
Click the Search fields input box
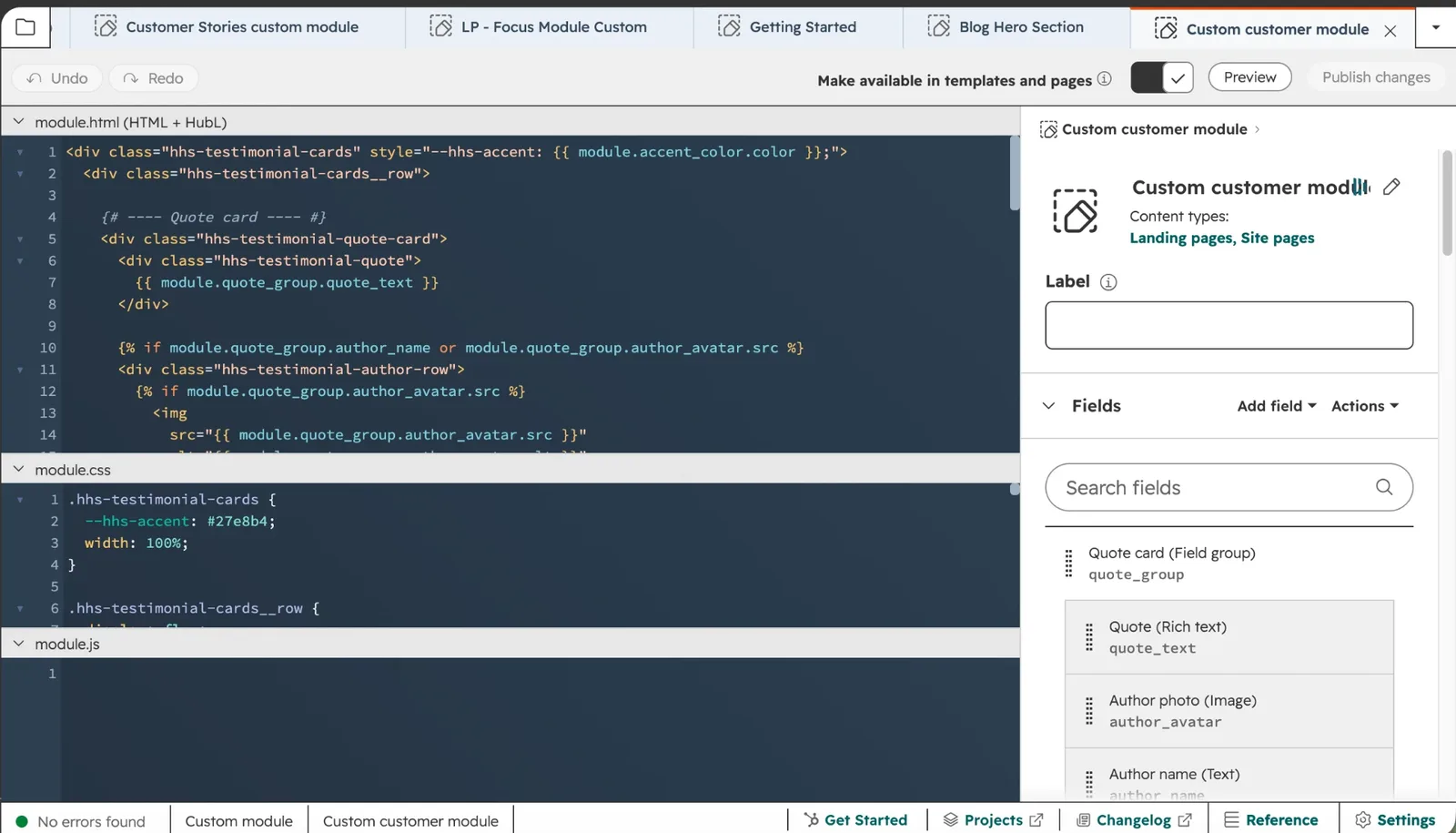pyautogui.click(x=1228, y=487)
